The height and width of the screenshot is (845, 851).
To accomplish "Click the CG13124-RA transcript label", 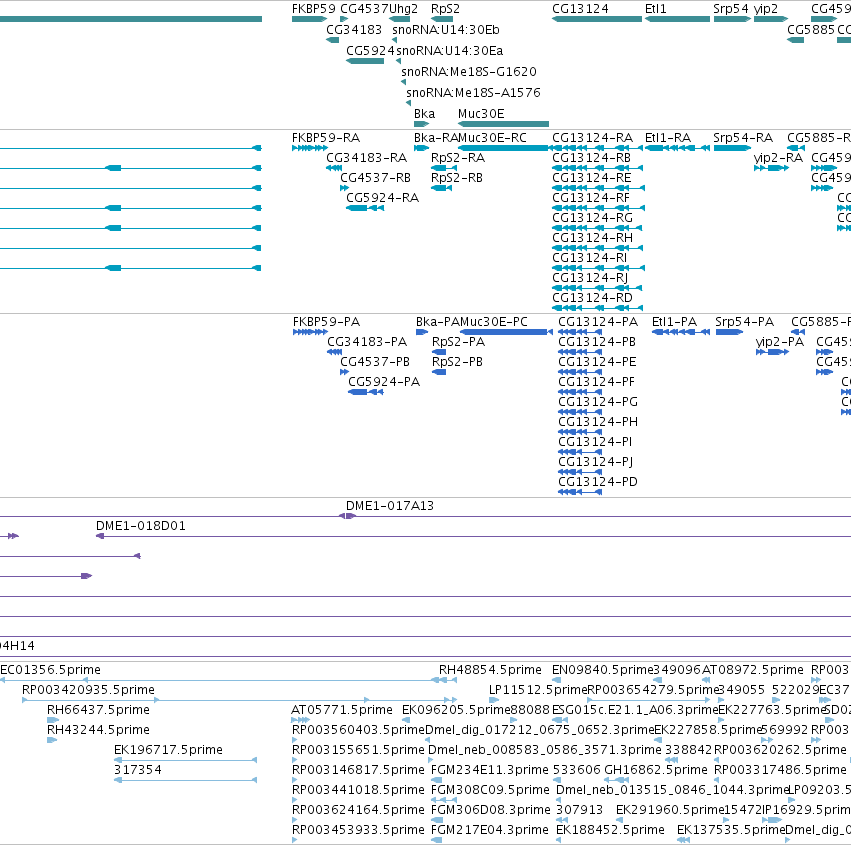I will [592, 138].
